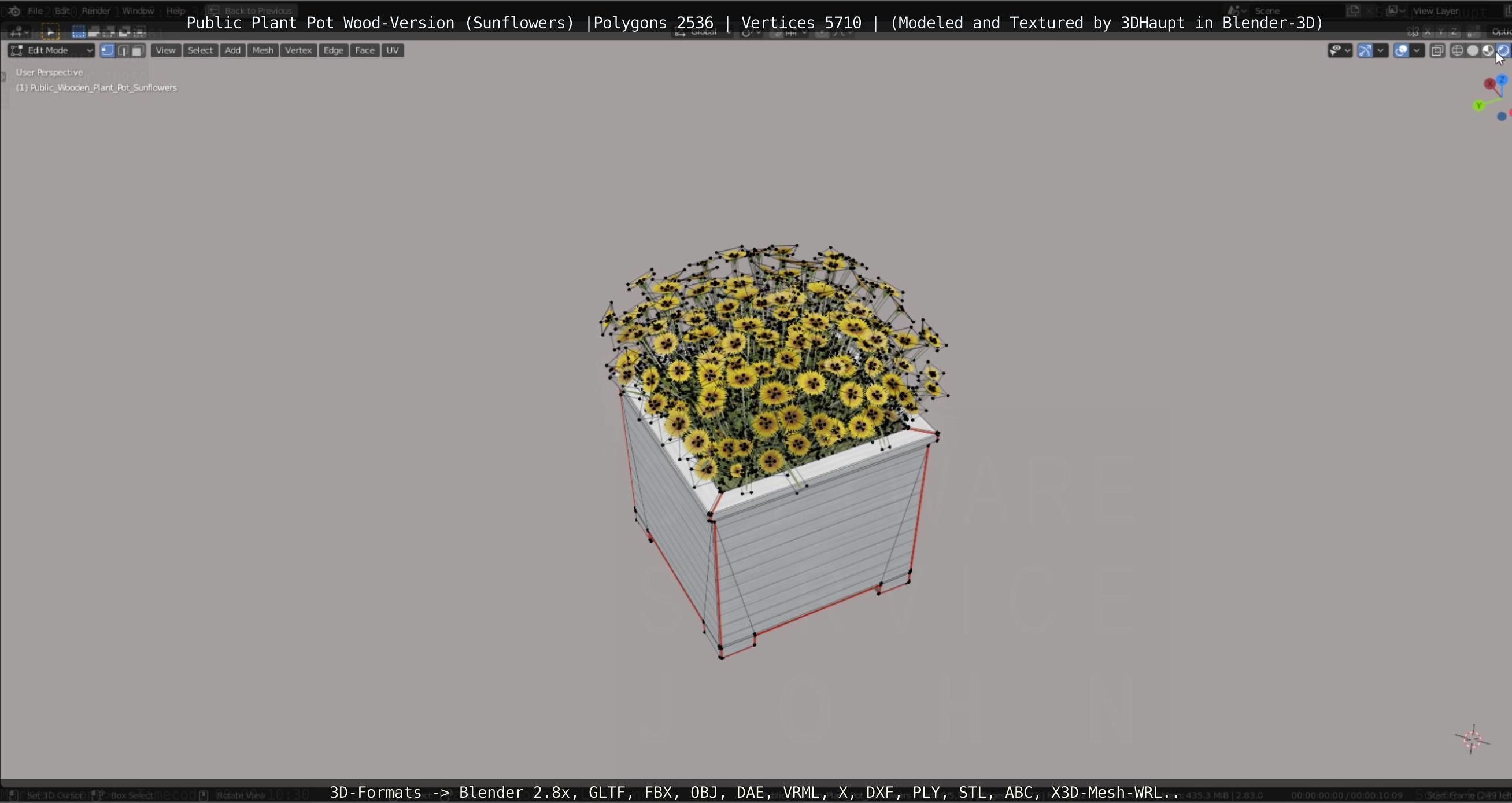Open the Face menu
The height and width of the screenshot is (803, 1512).
(x=364, y=50)
